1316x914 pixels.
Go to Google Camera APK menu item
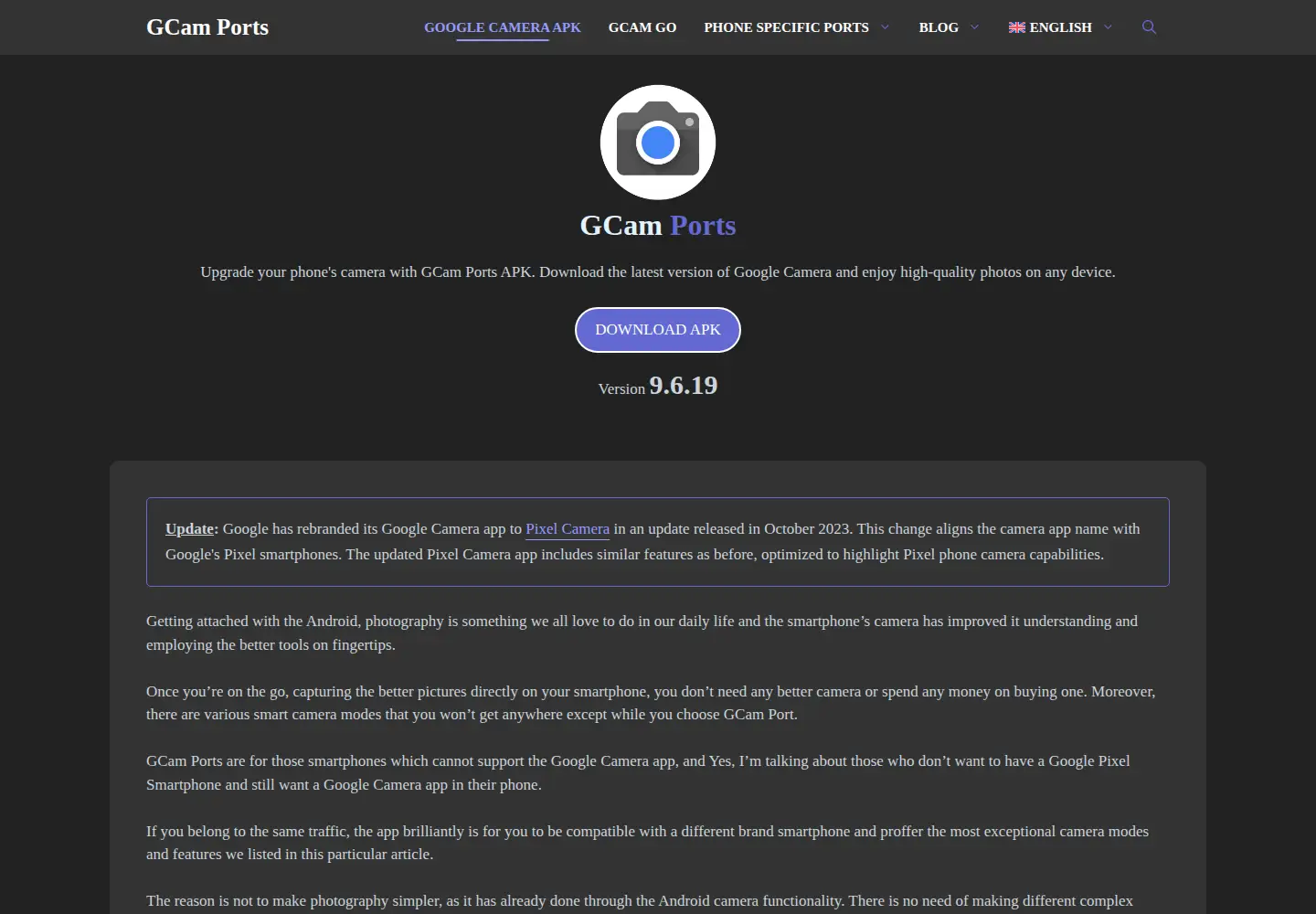[x=503, y=27]
